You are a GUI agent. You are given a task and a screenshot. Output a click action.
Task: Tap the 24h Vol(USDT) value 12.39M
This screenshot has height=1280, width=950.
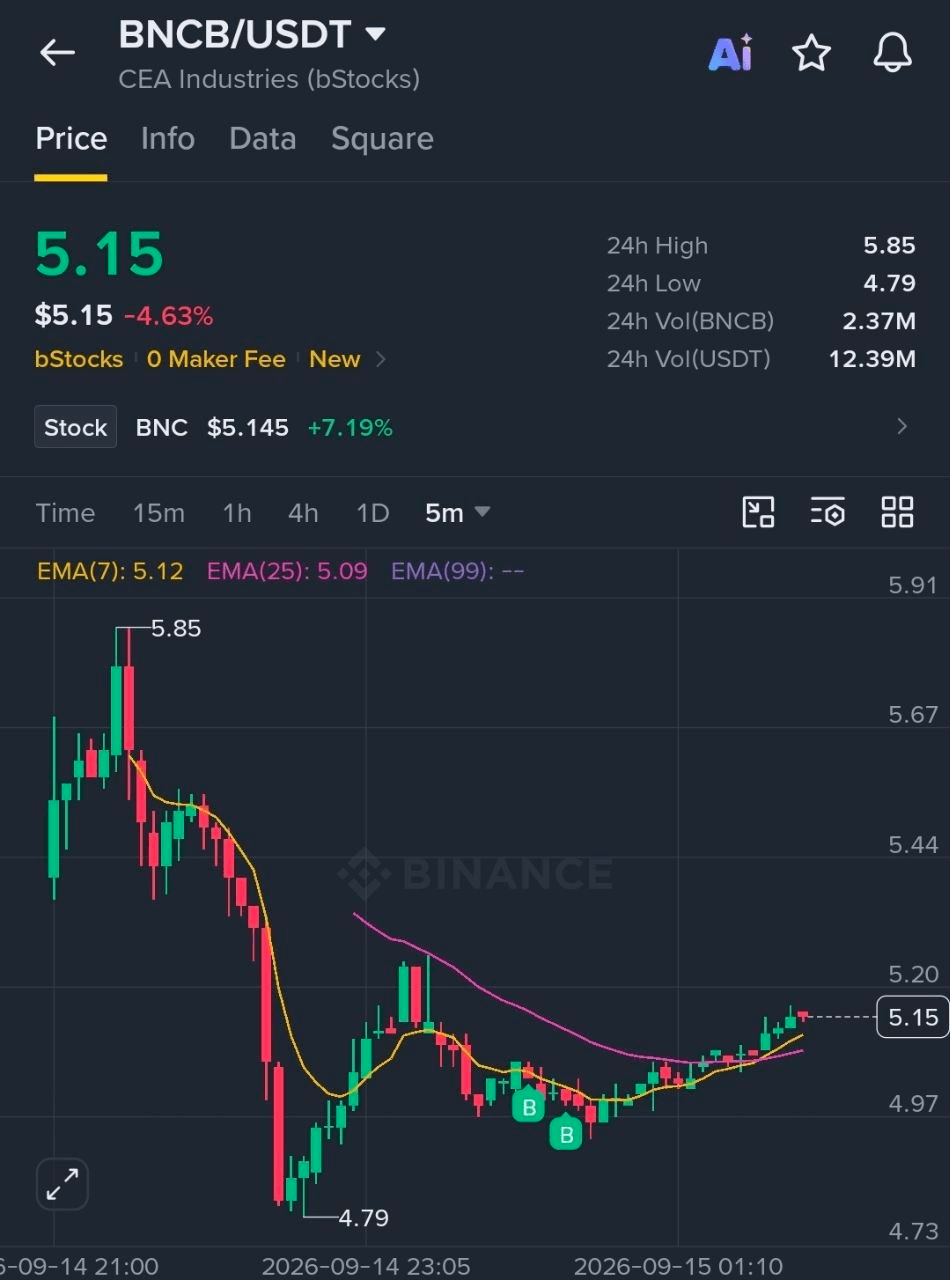click(x=872, y=358)
